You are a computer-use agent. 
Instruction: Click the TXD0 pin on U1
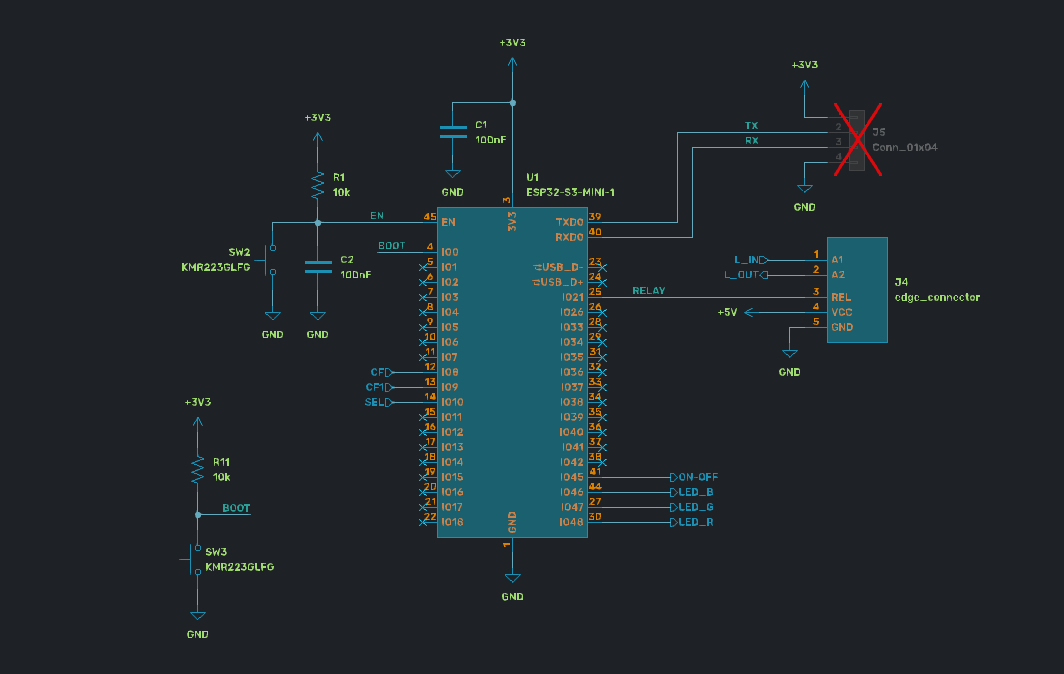pos(568,221)
